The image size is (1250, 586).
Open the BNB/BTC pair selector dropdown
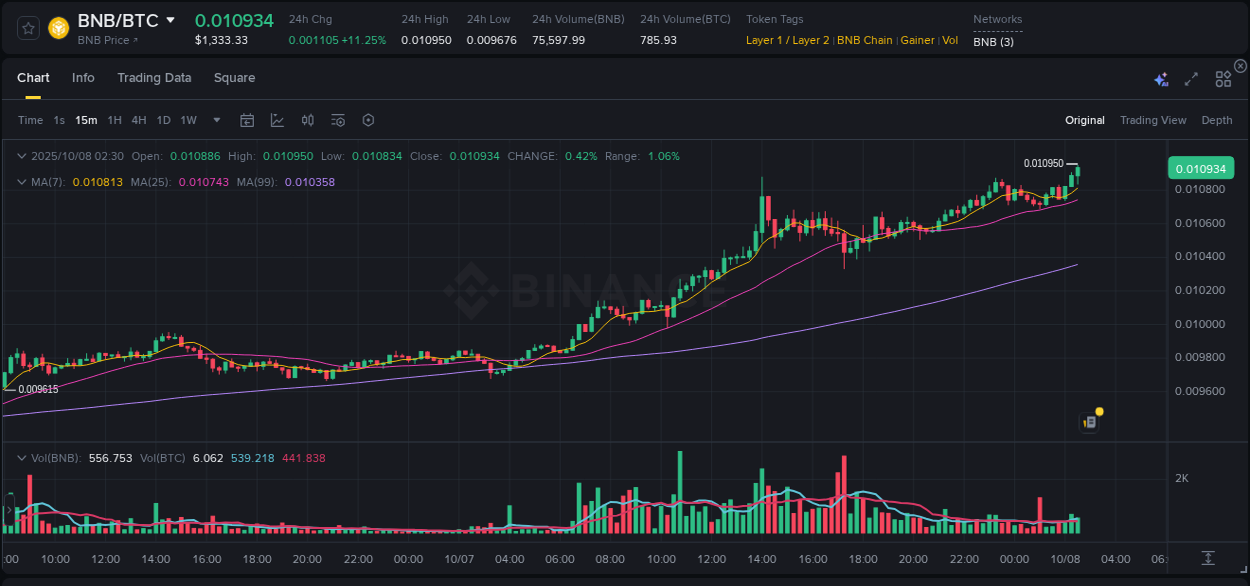coord(170,19)
